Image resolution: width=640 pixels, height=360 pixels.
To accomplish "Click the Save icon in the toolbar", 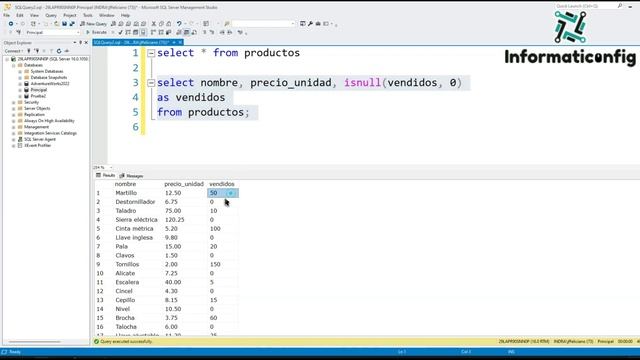I will point(64,24).
